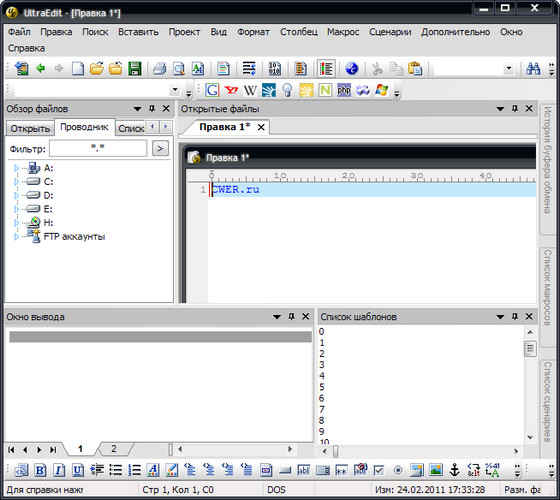Open the Окно вывода panel menu arrow
Screen dimensions: 560x500
click(x=276, y=317)
